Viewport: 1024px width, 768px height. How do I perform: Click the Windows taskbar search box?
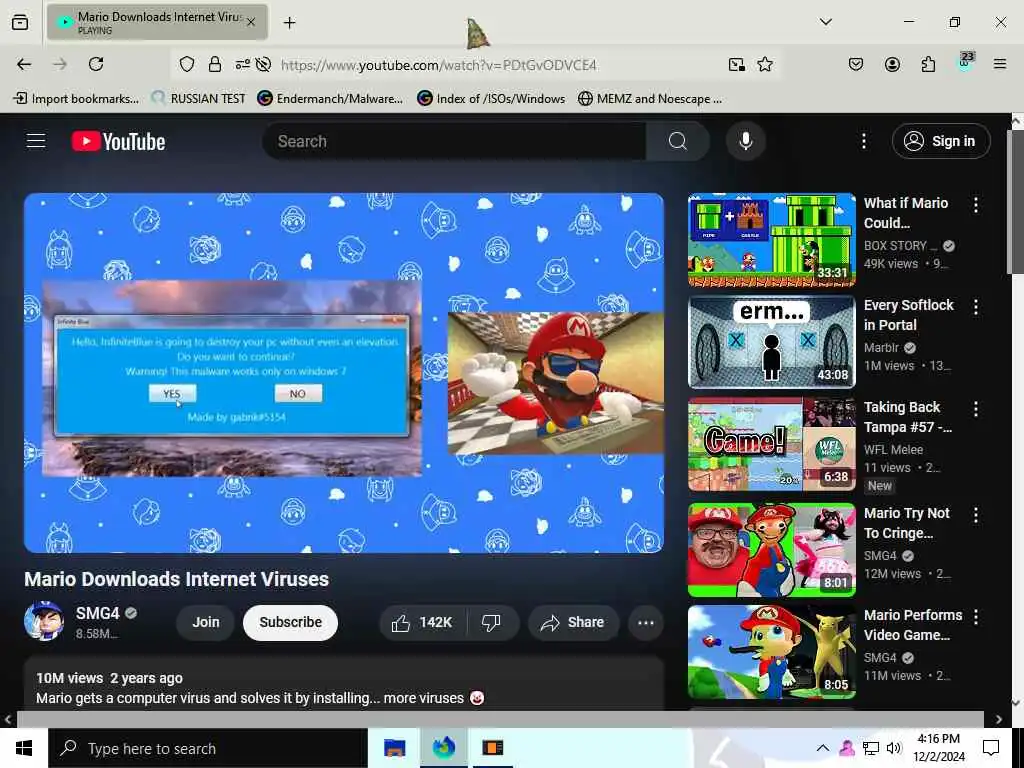208,748
